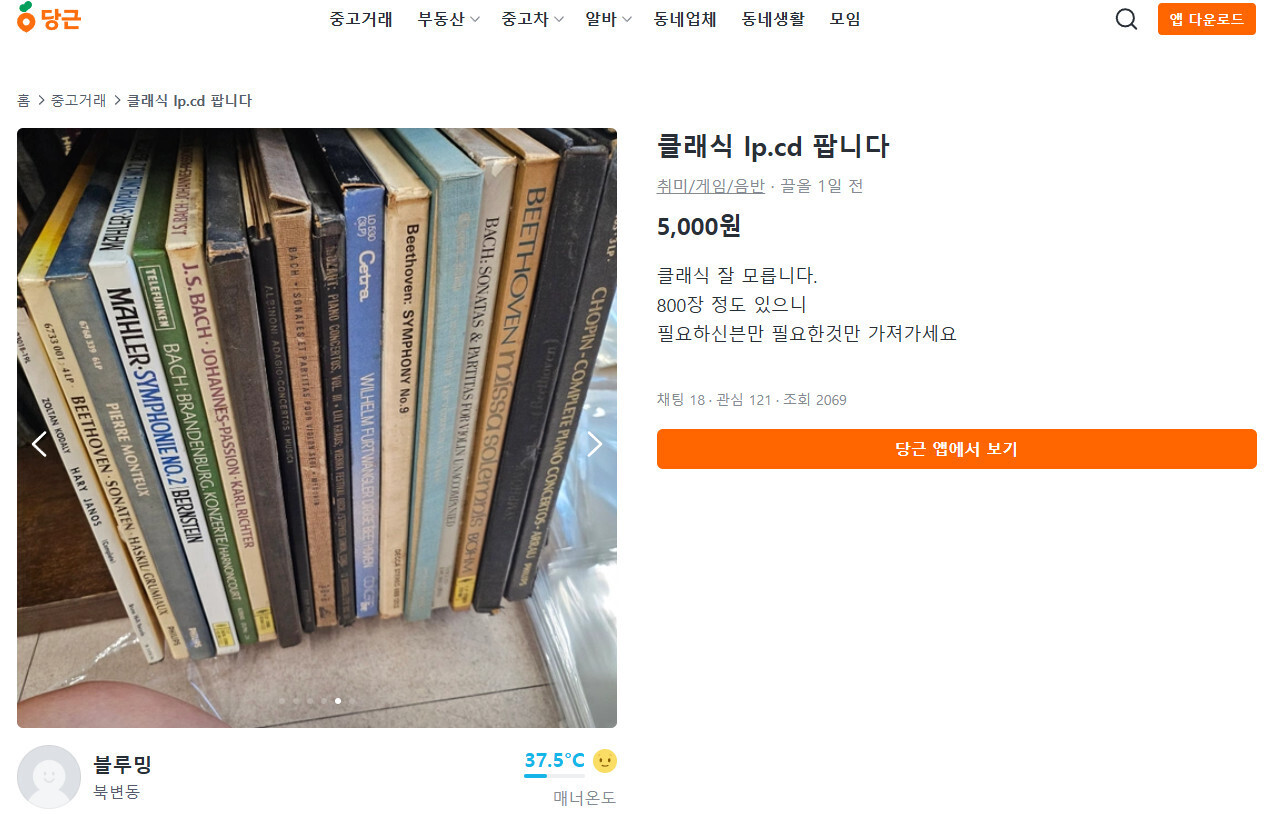The image size is (1264, 815).
Task: Click chevron after 홈 in breadcrumb
Action: 41,101
